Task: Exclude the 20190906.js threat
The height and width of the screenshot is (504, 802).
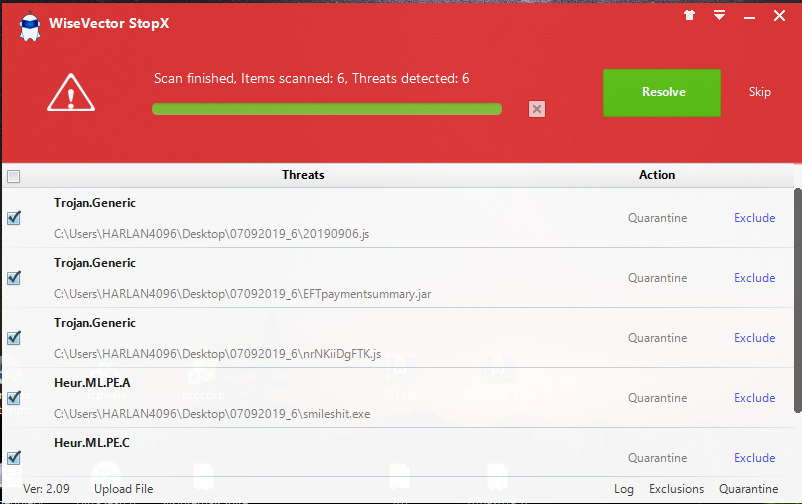Action: [x=754, y=218]
